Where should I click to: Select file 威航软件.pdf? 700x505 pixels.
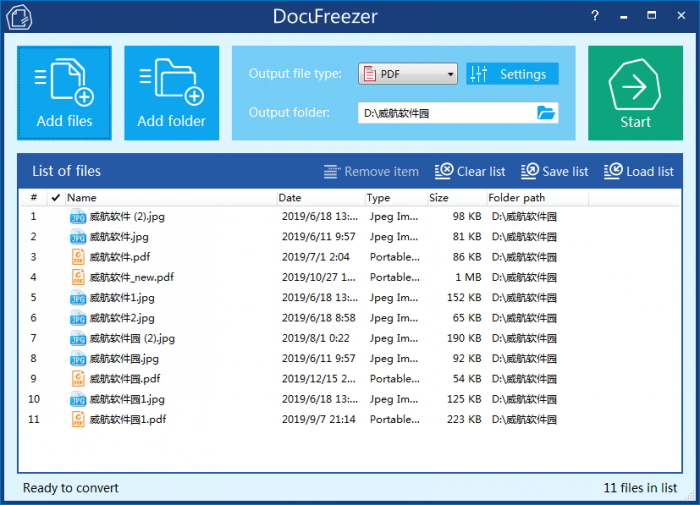pyautogui.click(x=120, y=257)
